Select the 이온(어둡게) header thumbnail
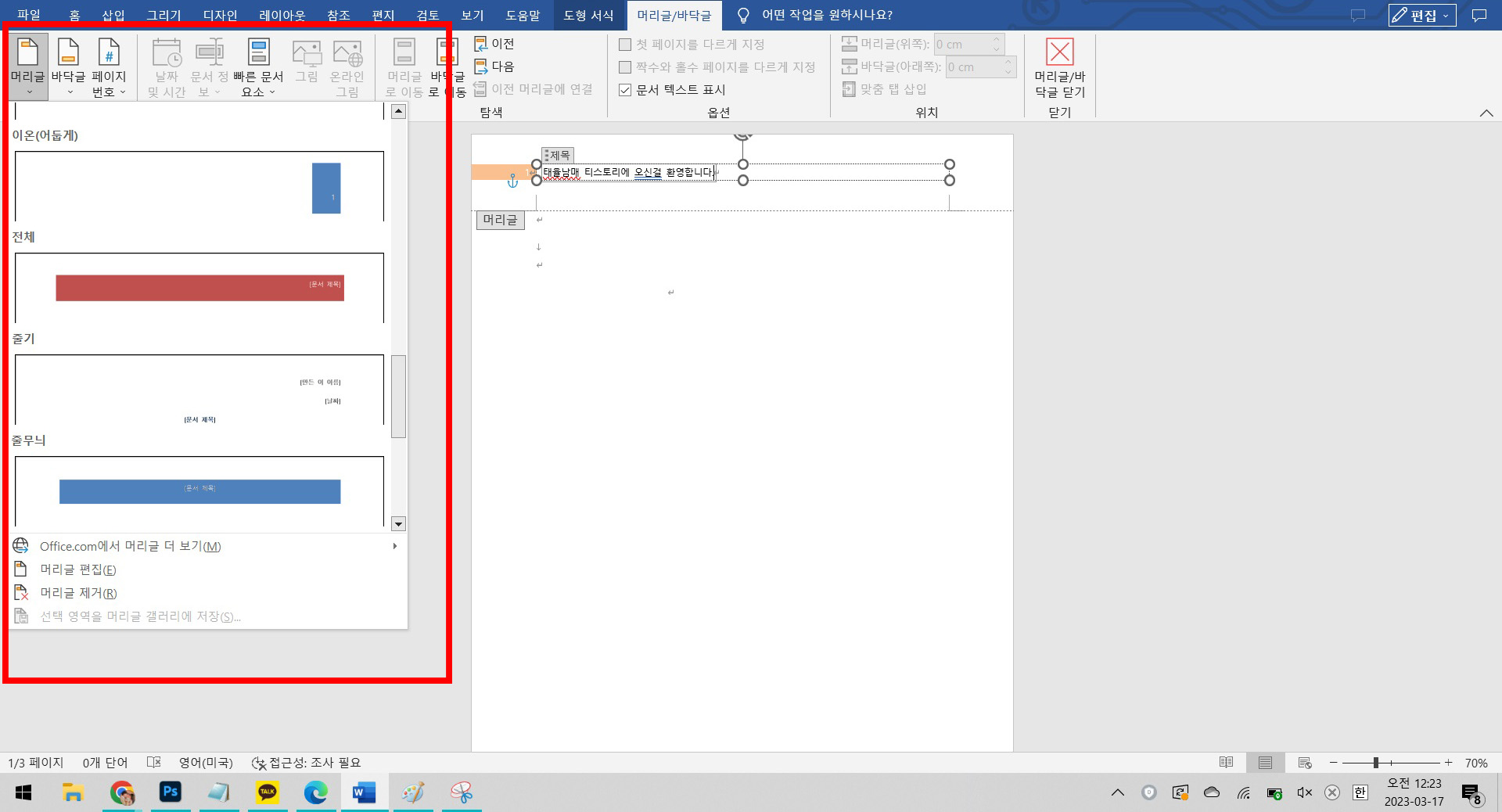 click(199, 186)
